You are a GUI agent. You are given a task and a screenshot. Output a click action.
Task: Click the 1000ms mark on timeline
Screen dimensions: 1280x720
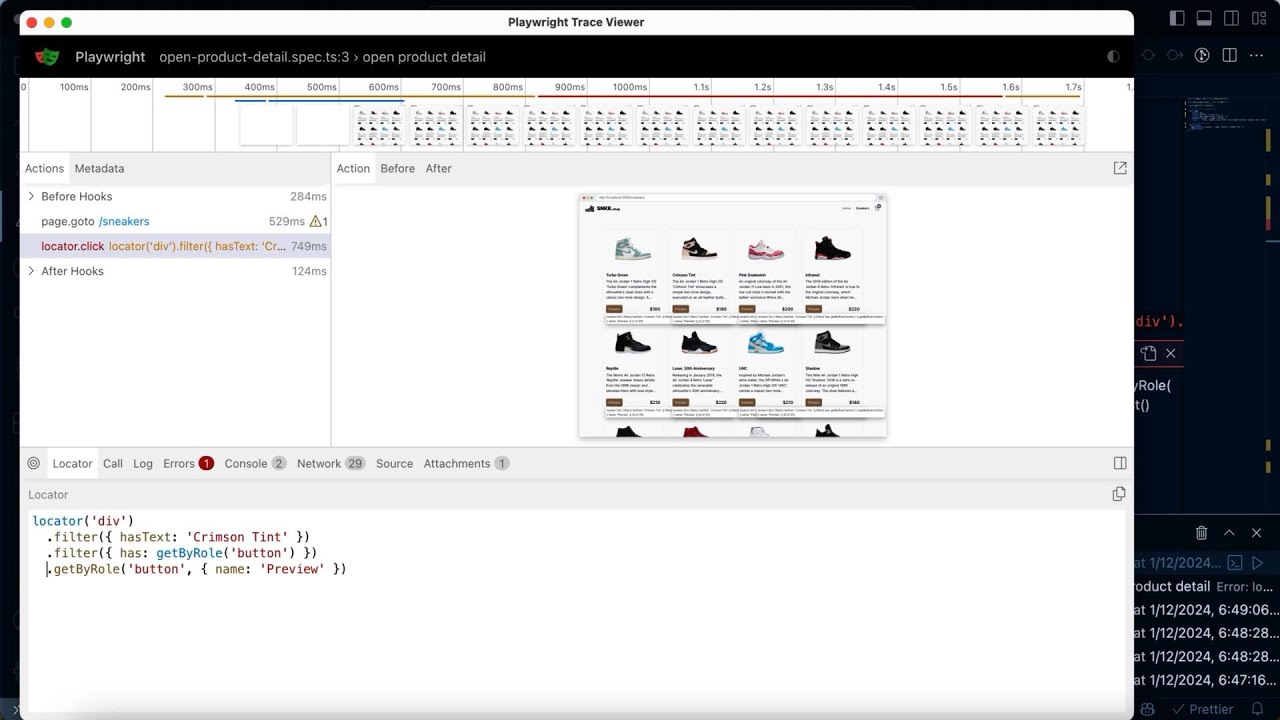pos(630,87)
